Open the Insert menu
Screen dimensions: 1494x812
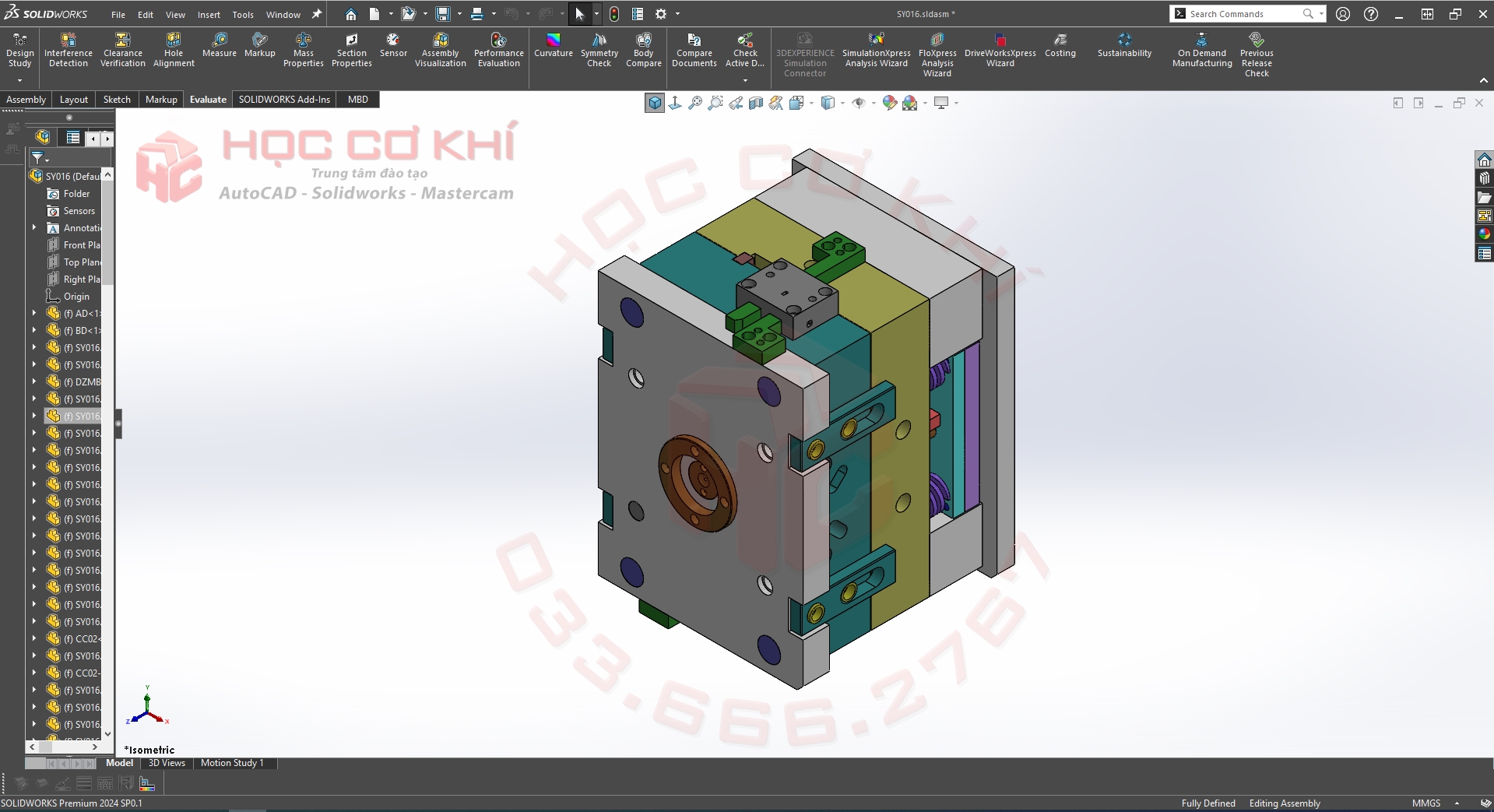point(209,15)
